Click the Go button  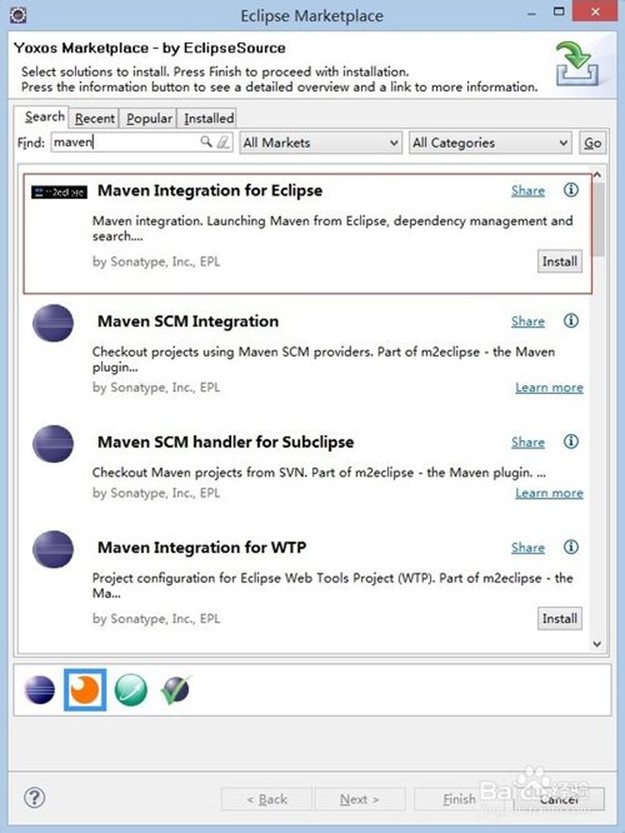[593, 143]
